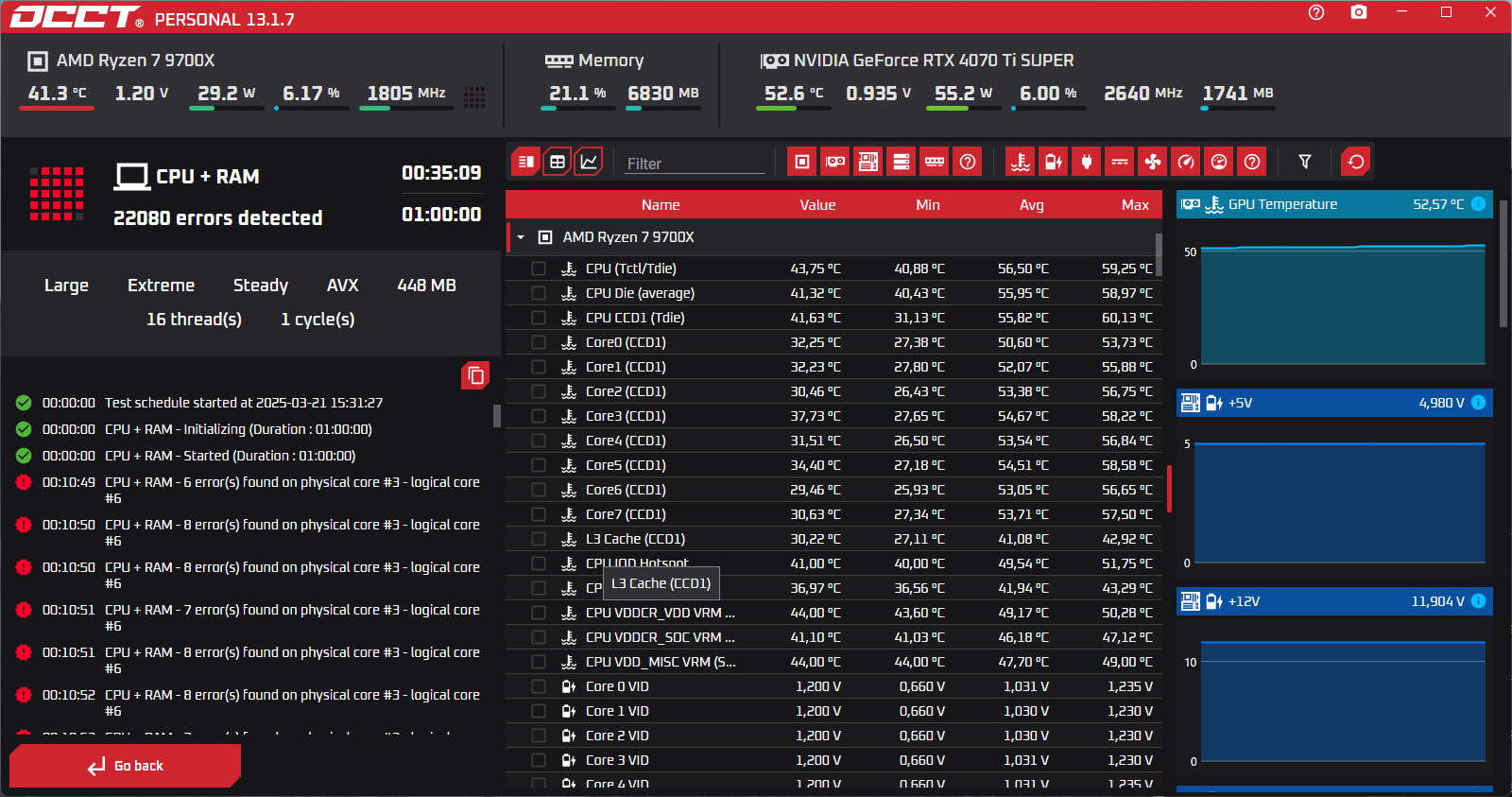
Task: Check the Core 3 VID row checkbox
Action: coord(539,760)
